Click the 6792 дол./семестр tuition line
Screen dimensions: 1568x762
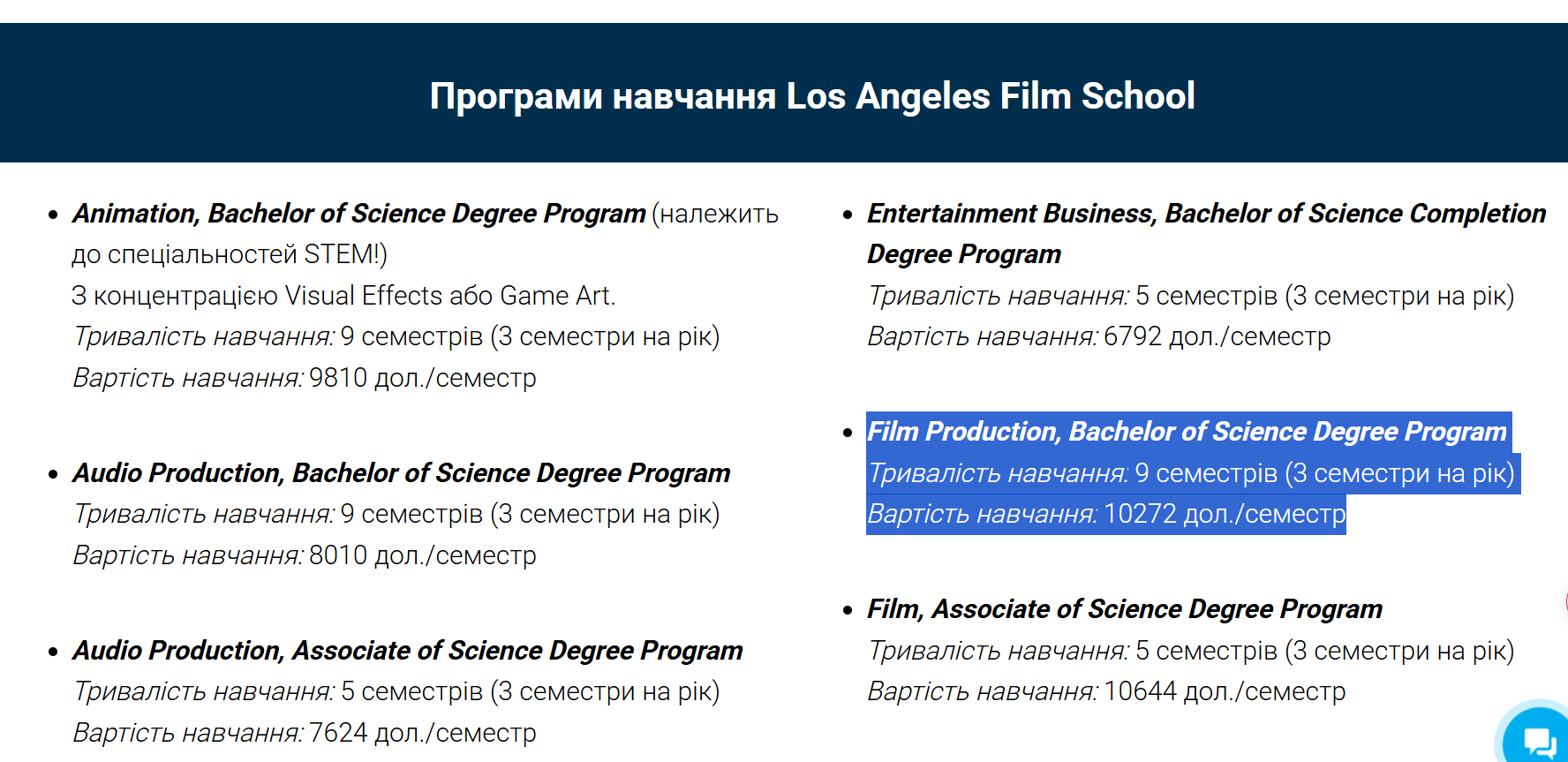click(x=1098, y=336)
